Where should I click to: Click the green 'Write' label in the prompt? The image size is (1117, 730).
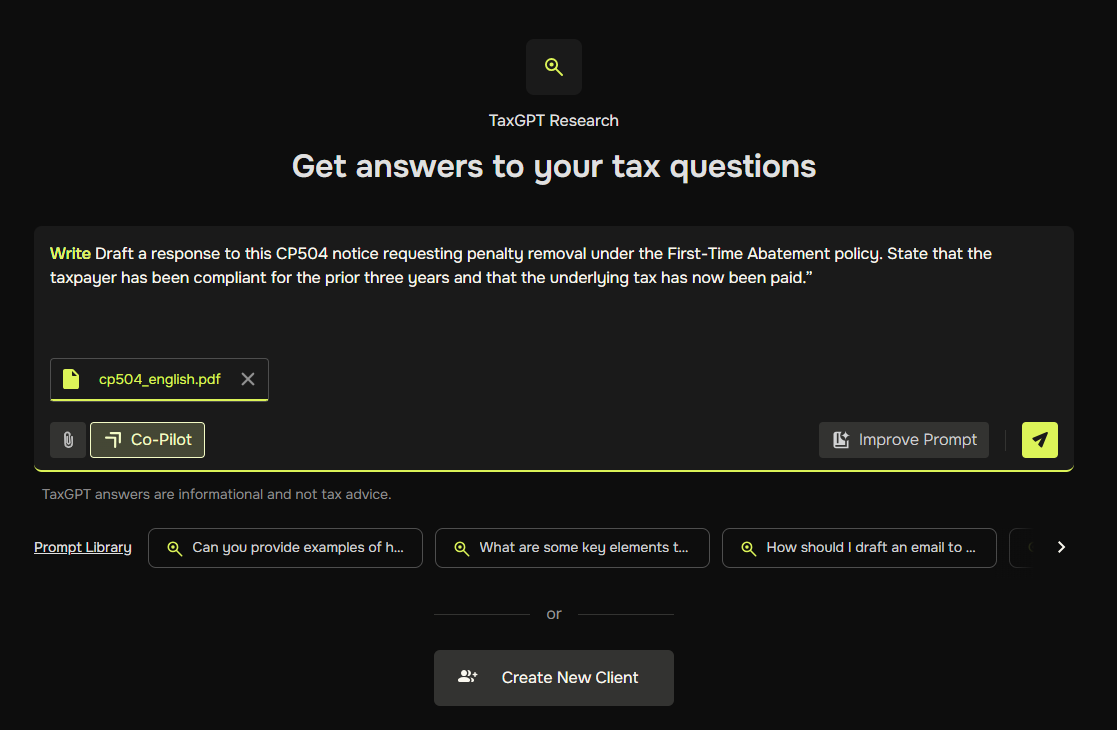tap(70, 254)
